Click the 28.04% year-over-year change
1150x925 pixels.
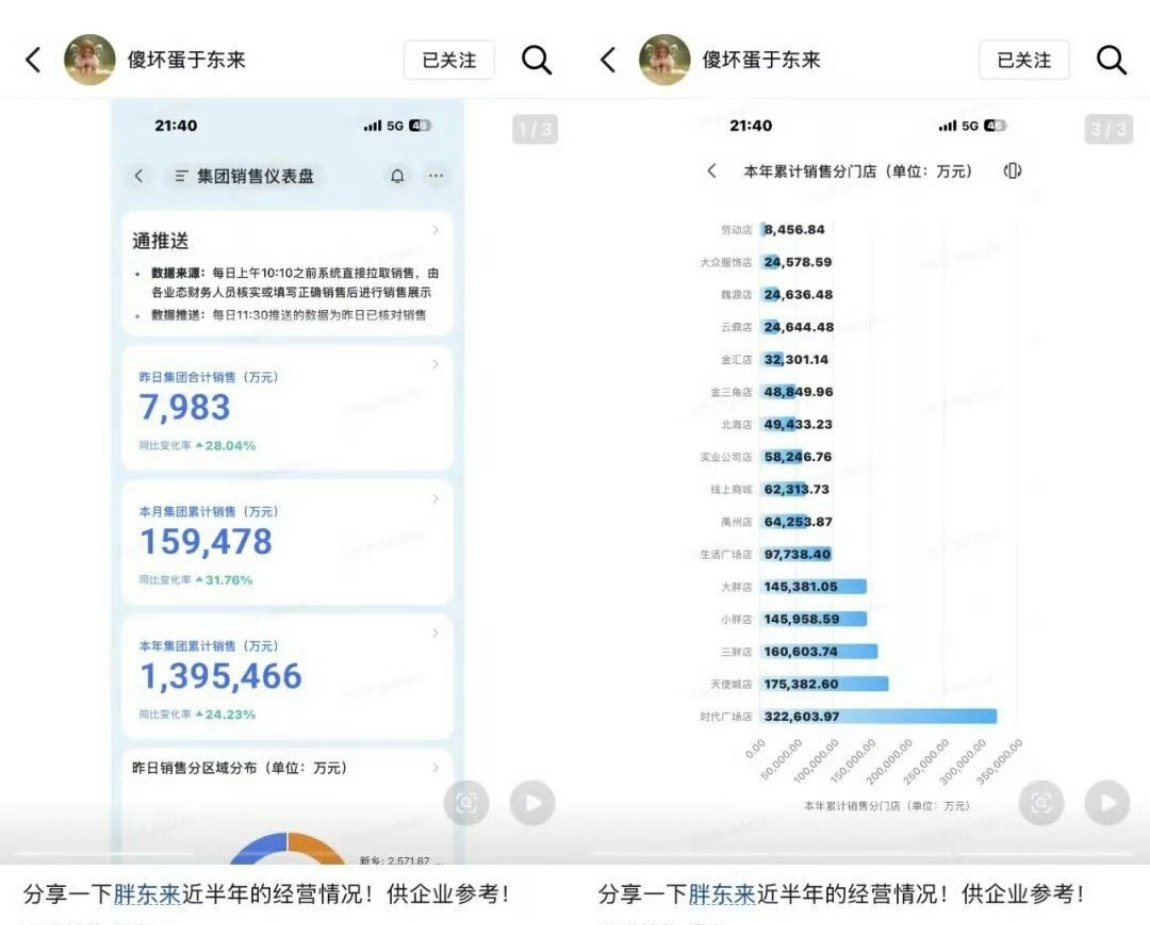(x=226, y=445)
